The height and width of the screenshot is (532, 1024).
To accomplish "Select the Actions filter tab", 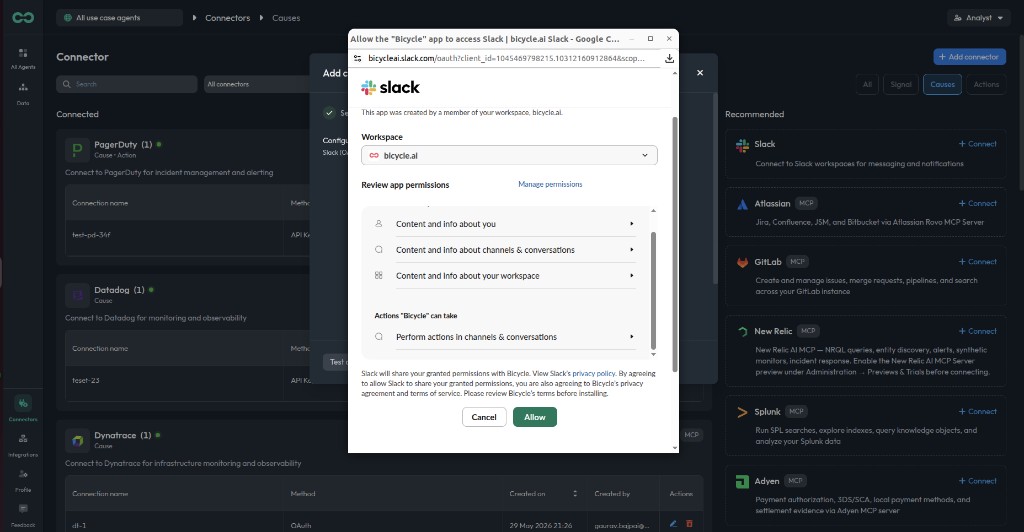I will click(986, 84).
